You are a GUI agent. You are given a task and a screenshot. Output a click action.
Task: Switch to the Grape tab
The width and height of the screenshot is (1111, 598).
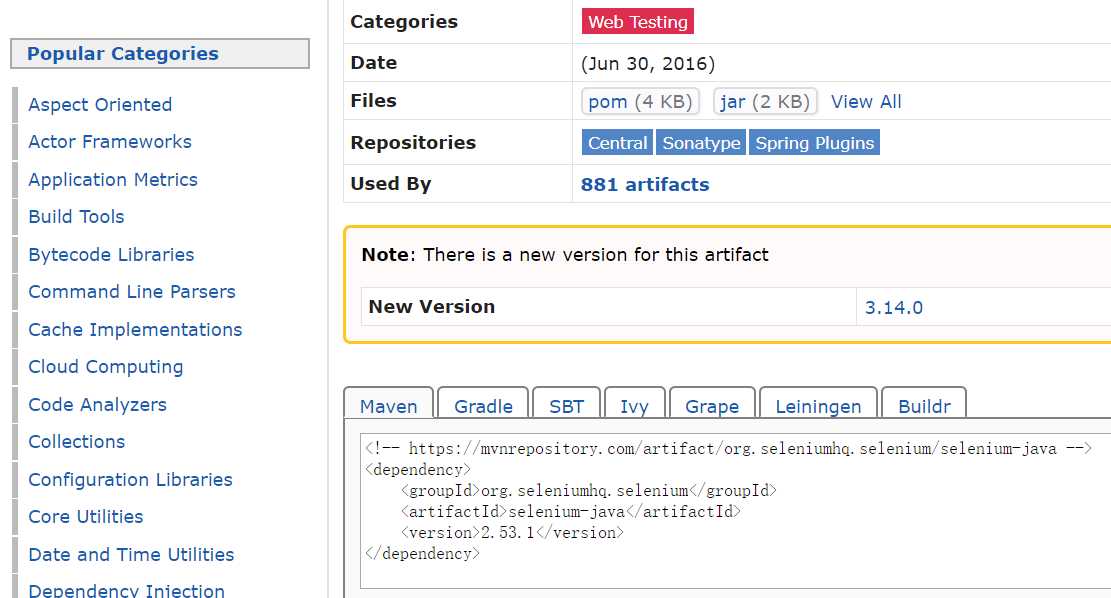[712, 406]
